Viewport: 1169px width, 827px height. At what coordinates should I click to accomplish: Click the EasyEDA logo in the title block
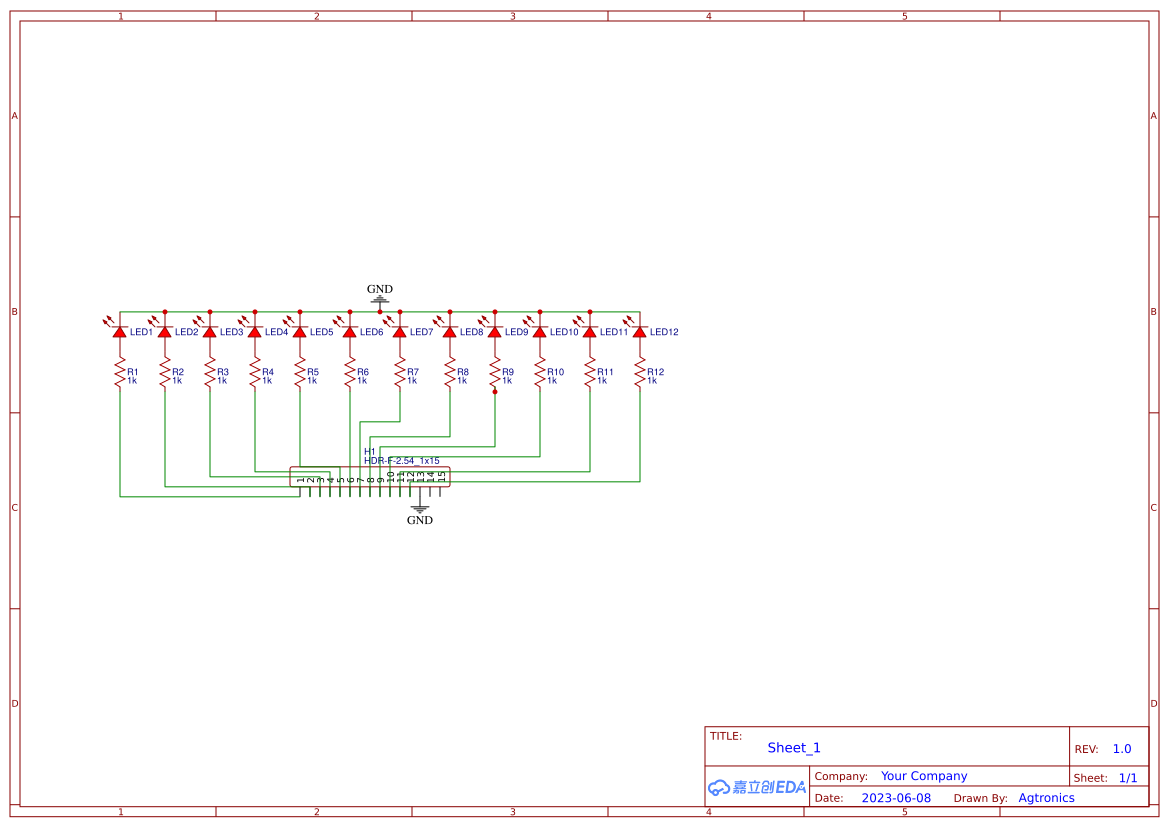pyautogui.click(x=757, y=788)
